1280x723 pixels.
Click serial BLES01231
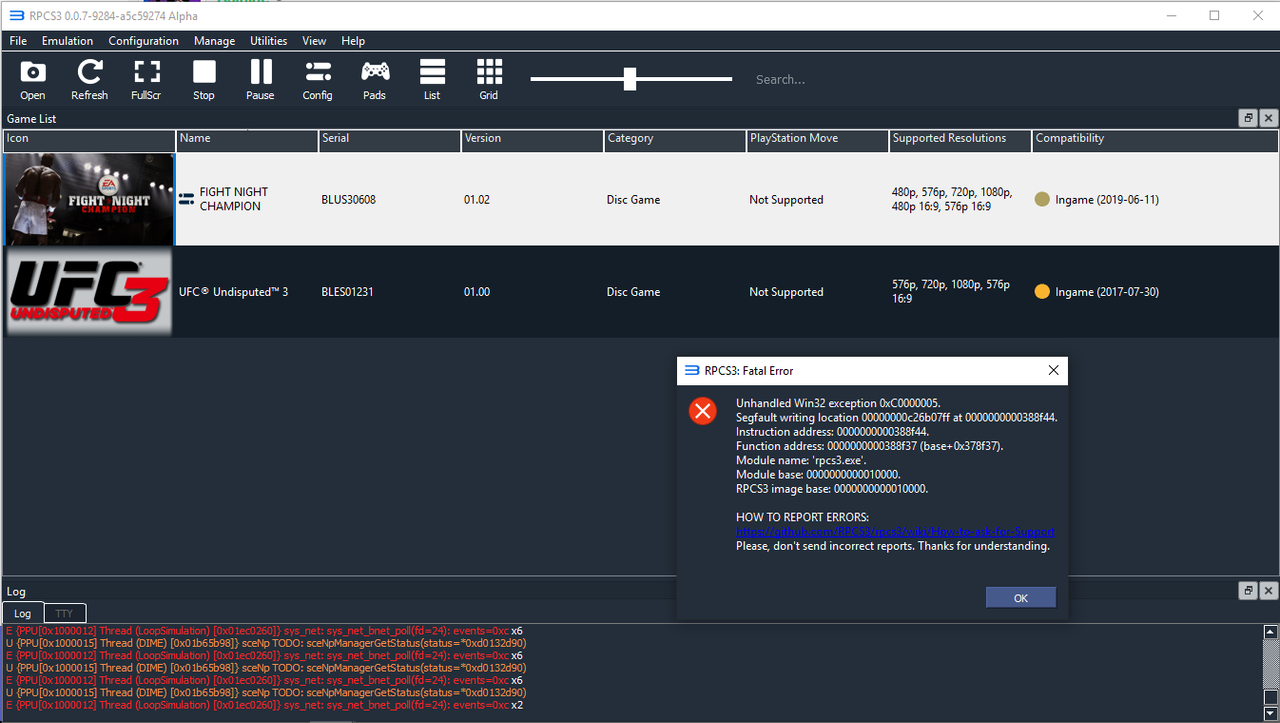(348, 292)
